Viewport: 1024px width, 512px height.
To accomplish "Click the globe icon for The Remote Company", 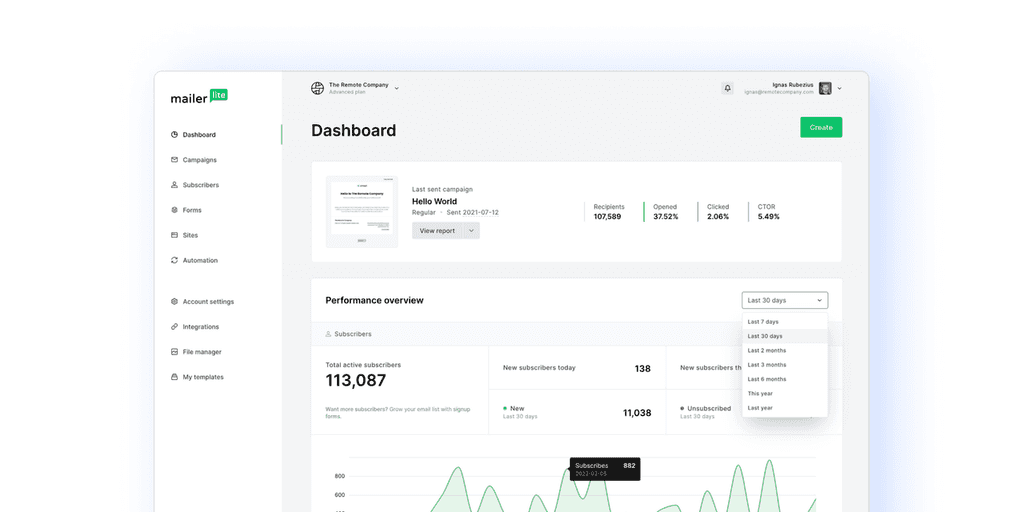I will click(x=317, y=88).
